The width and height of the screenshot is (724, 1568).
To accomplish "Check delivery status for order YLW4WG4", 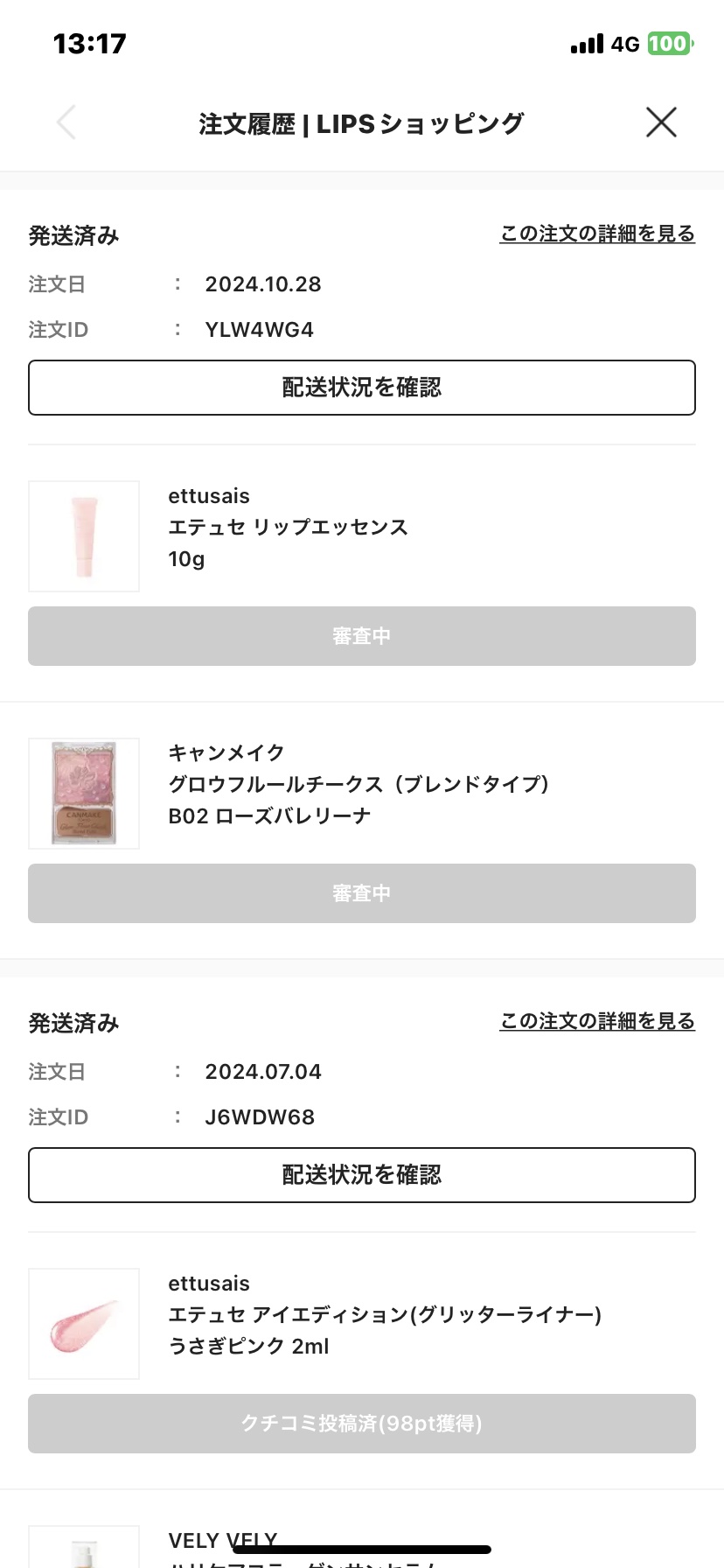I will [x=362, y=388].
